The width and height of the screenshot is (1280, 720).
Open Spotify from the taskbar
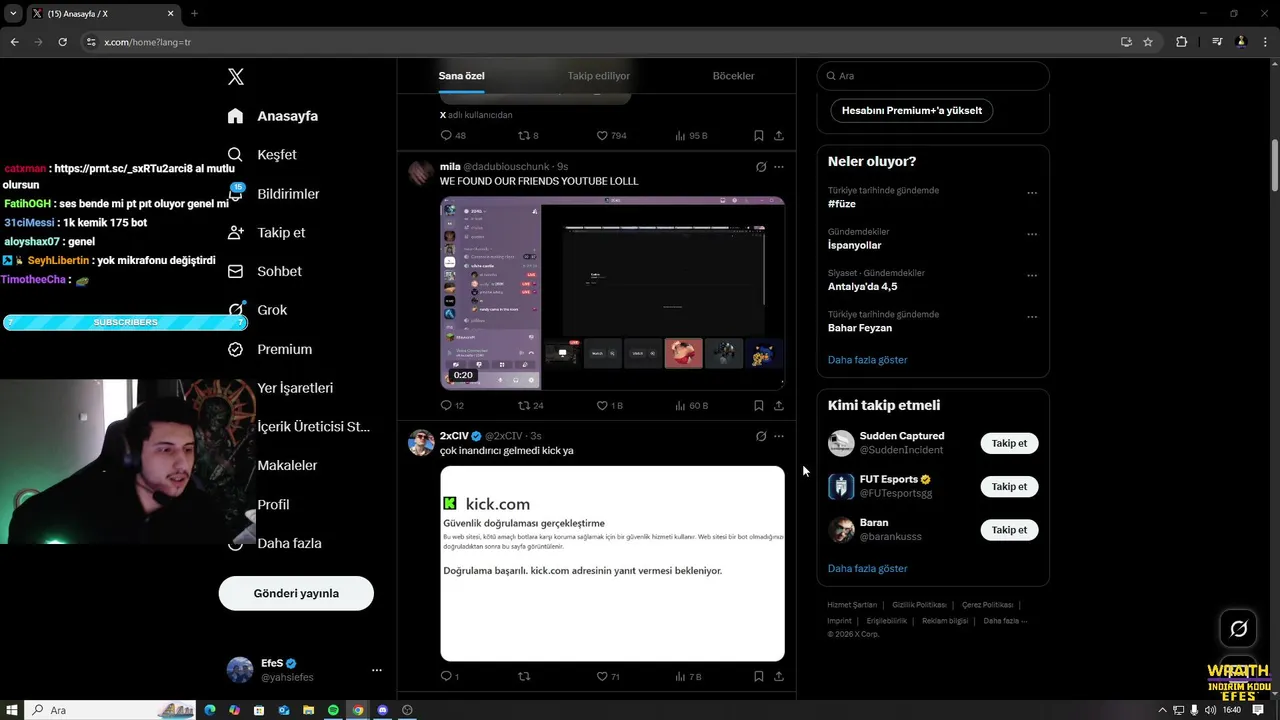333,710
